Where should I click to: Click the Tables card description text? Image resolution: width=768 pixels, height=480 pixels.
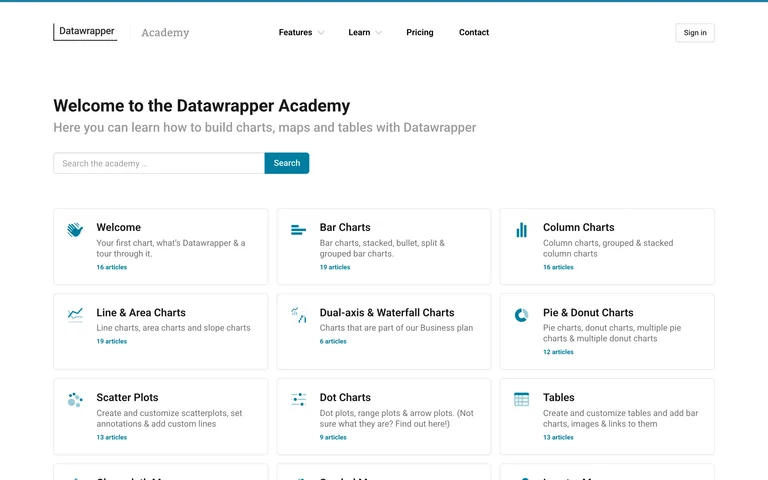click(x=620, y=418)
